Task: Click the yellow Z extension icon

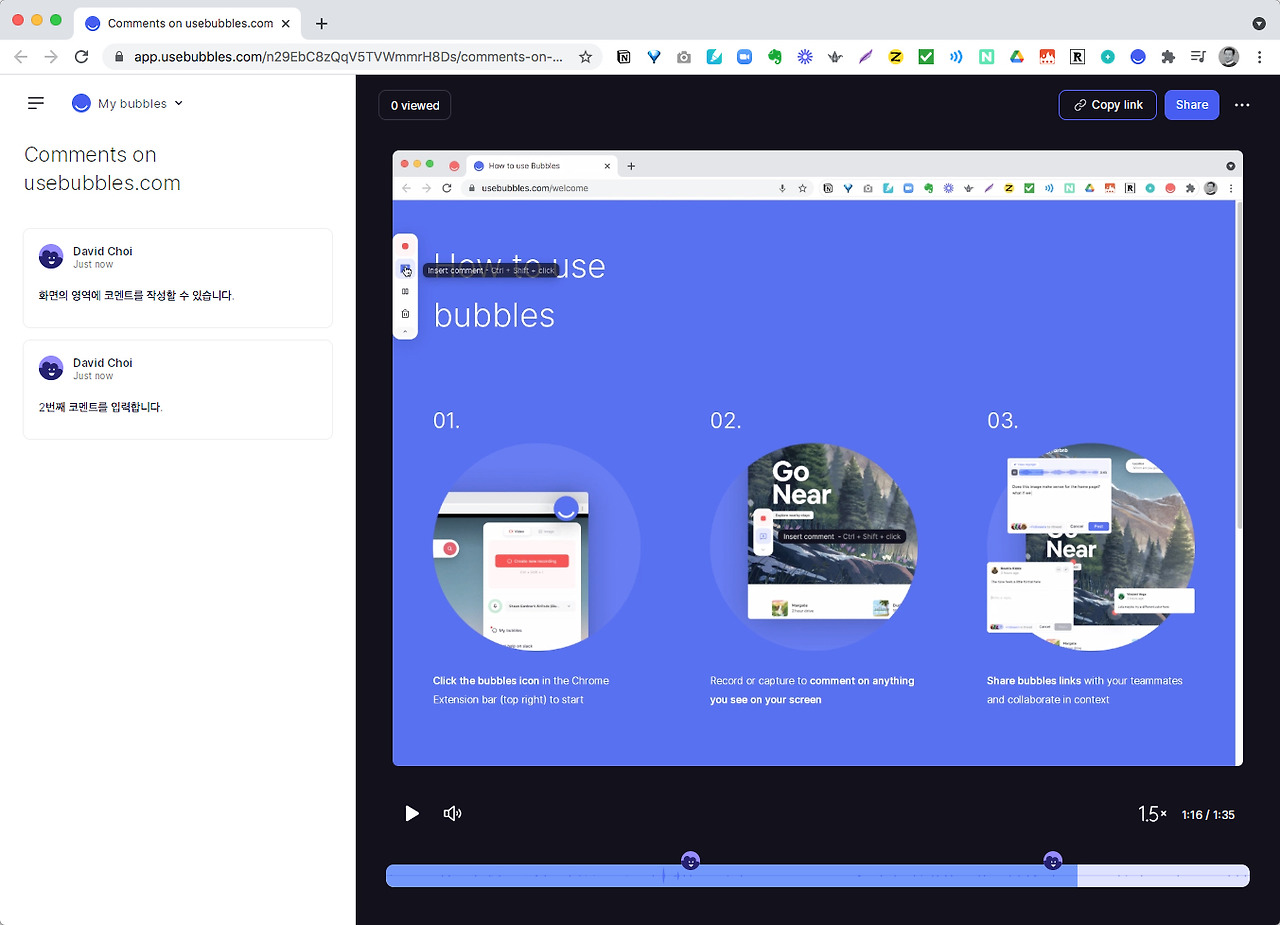Action: click(x=895, y=57)
